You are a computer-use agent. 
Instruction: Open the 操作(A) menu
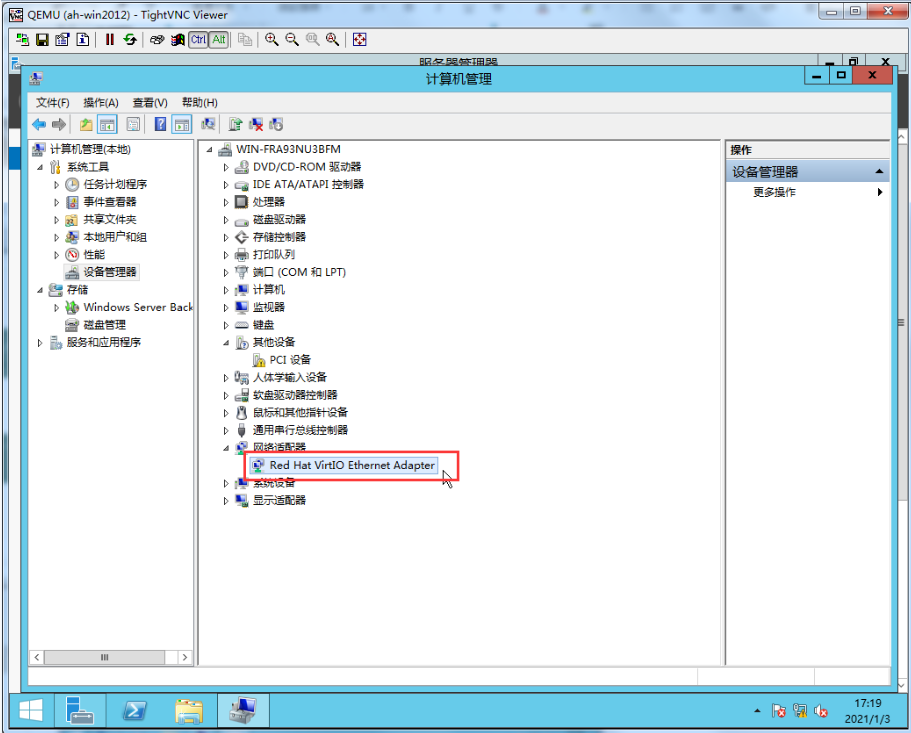pos(100,103)
